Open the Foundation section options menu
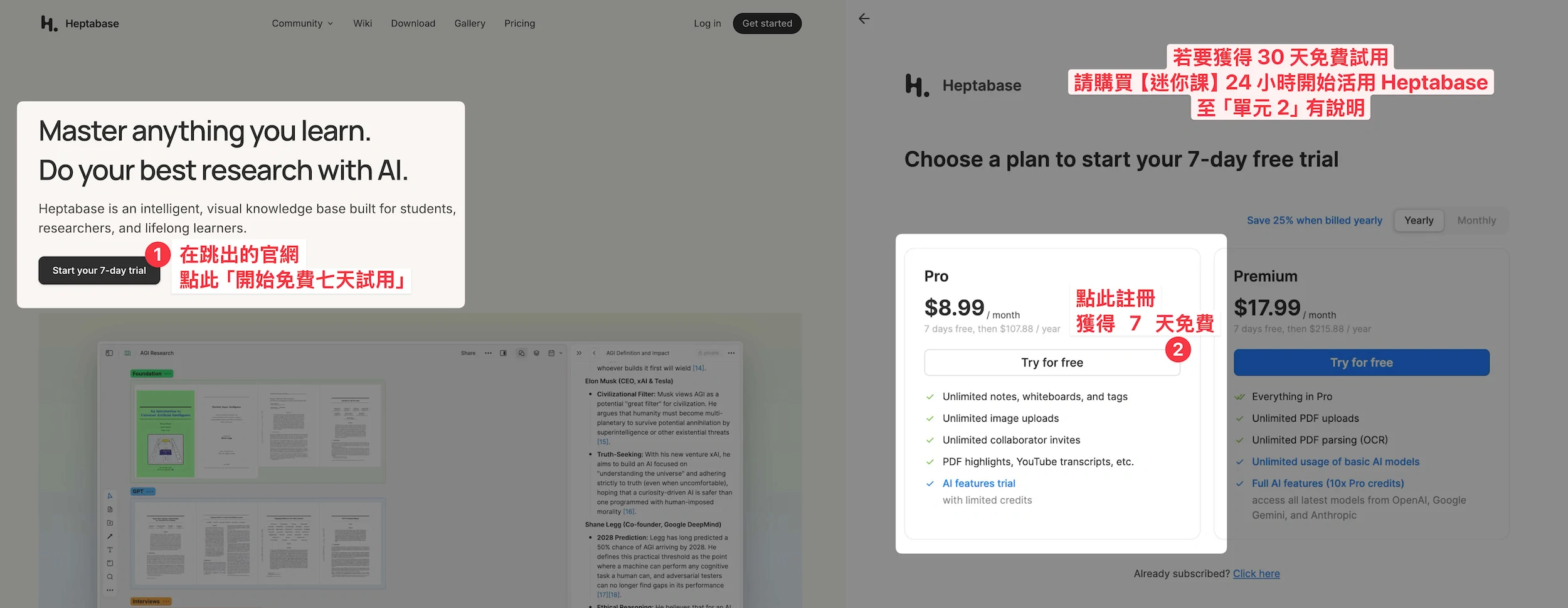This screenshot has height=608, width=1568. [167, 374]
